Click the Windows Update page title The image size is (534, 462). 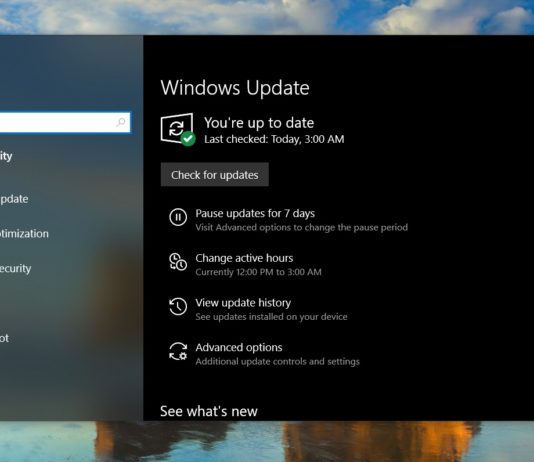click(235, 88)
